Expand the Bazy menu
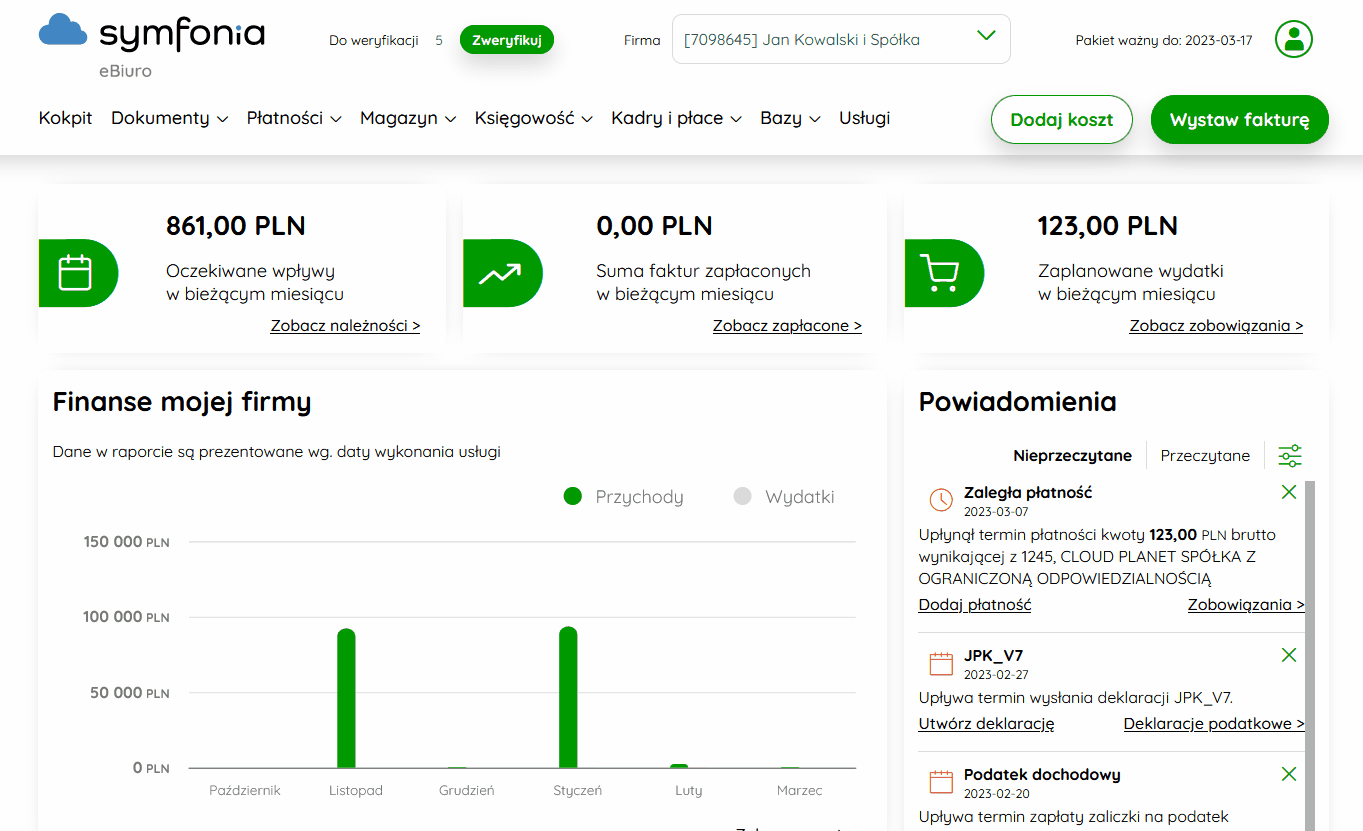Viewport: 1363px width, 831px height. click(x=790, y=118)
